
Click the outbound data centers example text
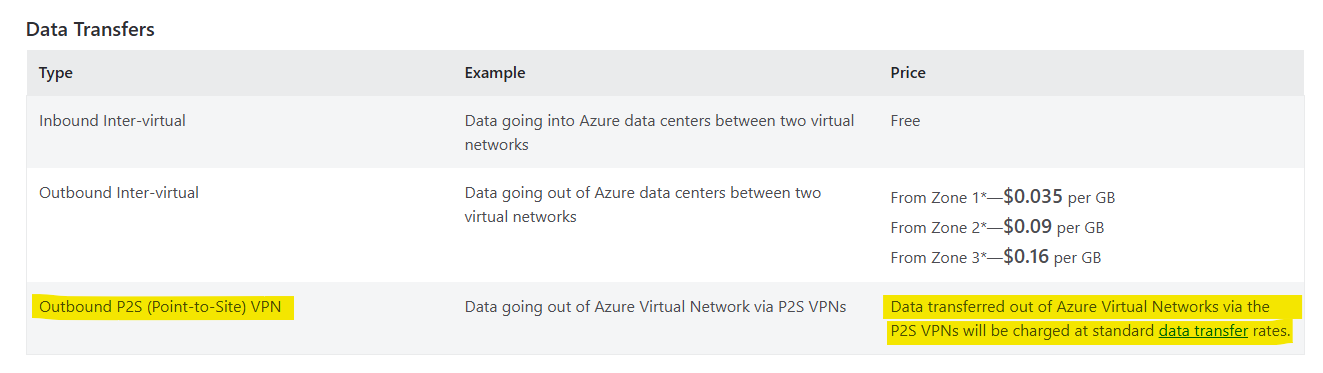tap(643, 204)
